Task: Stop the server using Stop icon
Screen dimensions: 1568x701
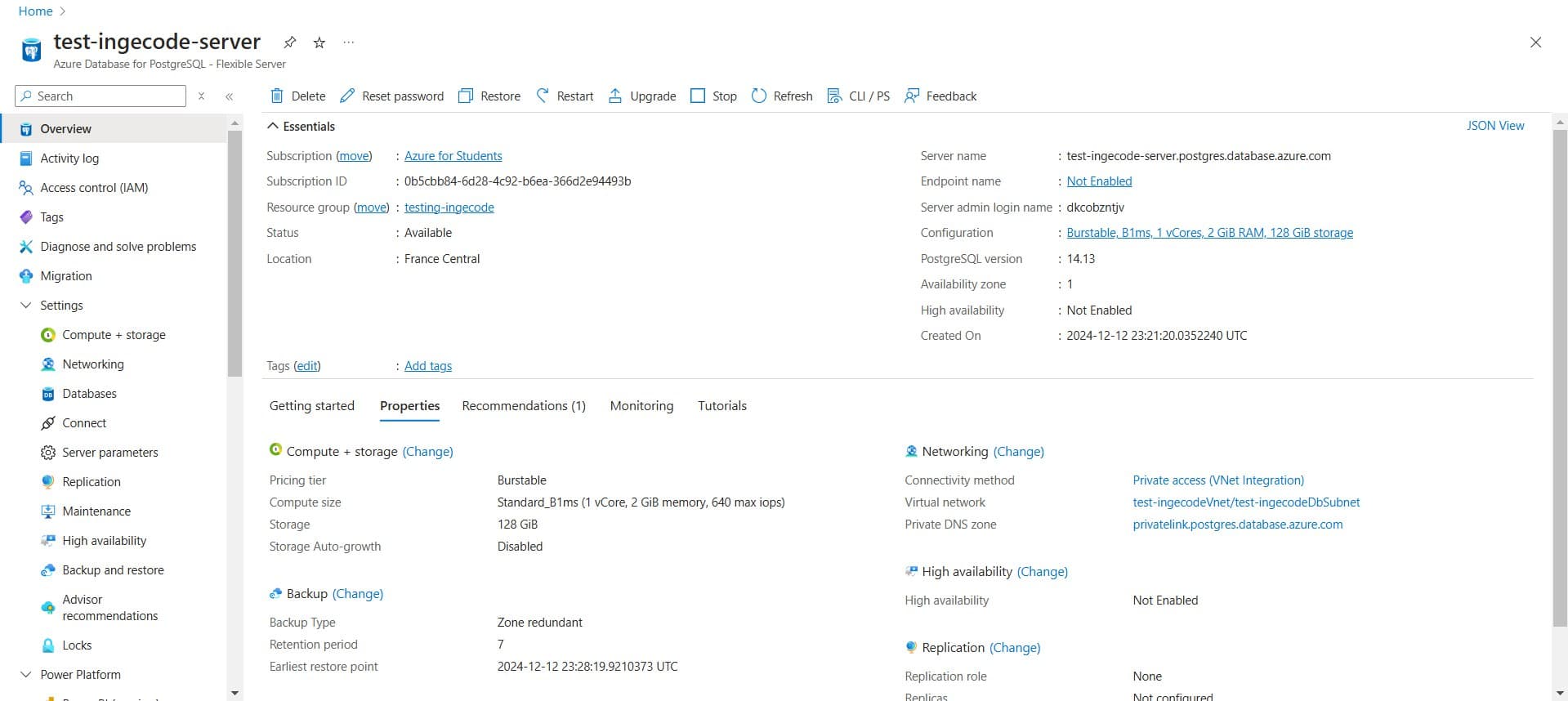Action: coord(698,96)
